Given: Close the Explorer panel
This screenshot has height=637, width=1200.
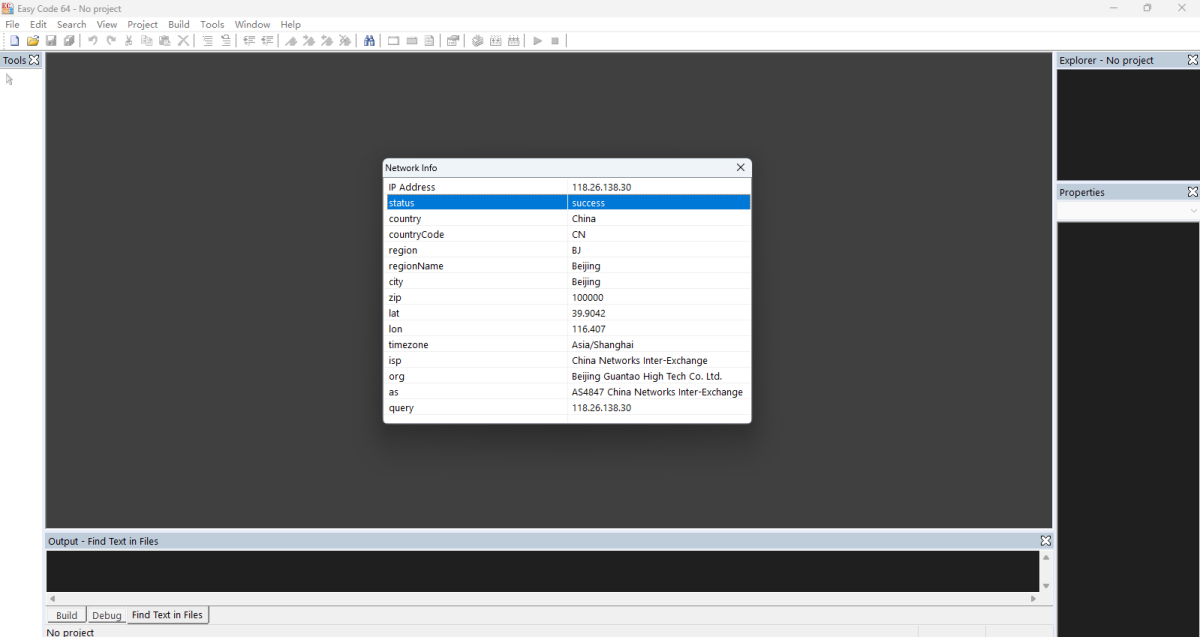Looking at the screenshot, I should 1192,60.
